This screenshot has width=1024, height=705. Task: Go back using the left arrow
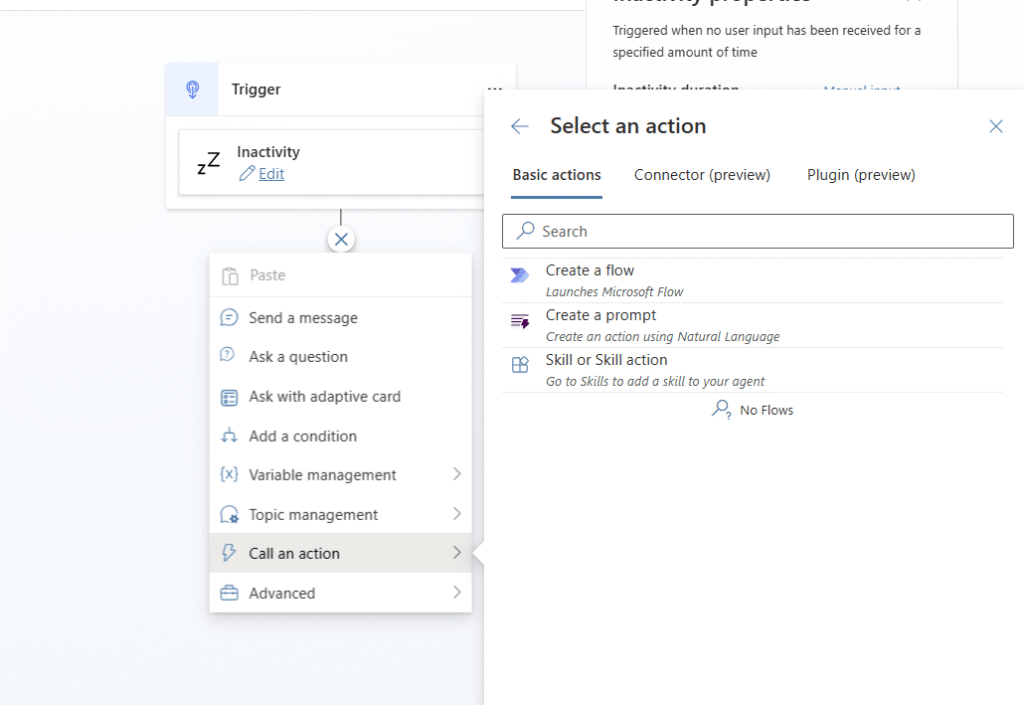(520, 126)
